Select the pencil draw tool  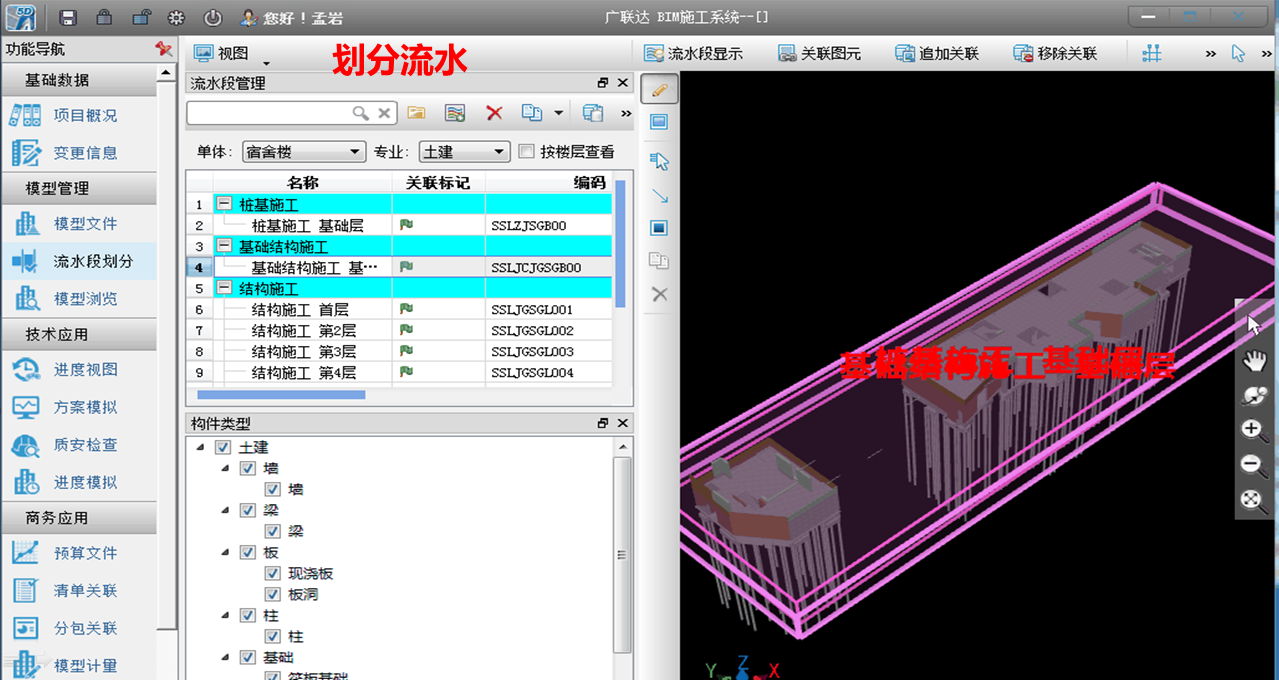659,89
